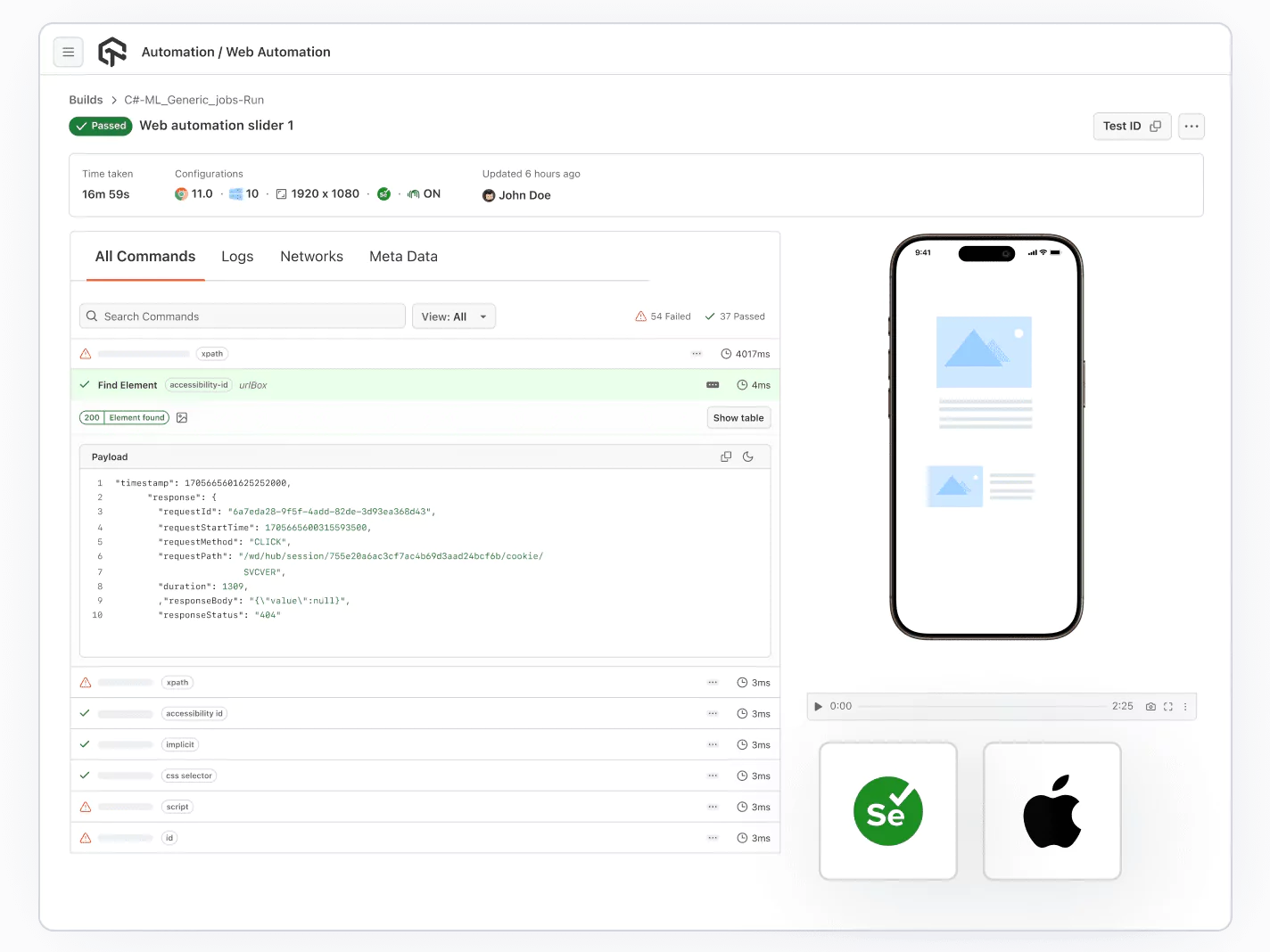Image resolution: width=1270 pixels, height=952 pixels.
Task: Open the video player options menu
Action: point(1185,706)
